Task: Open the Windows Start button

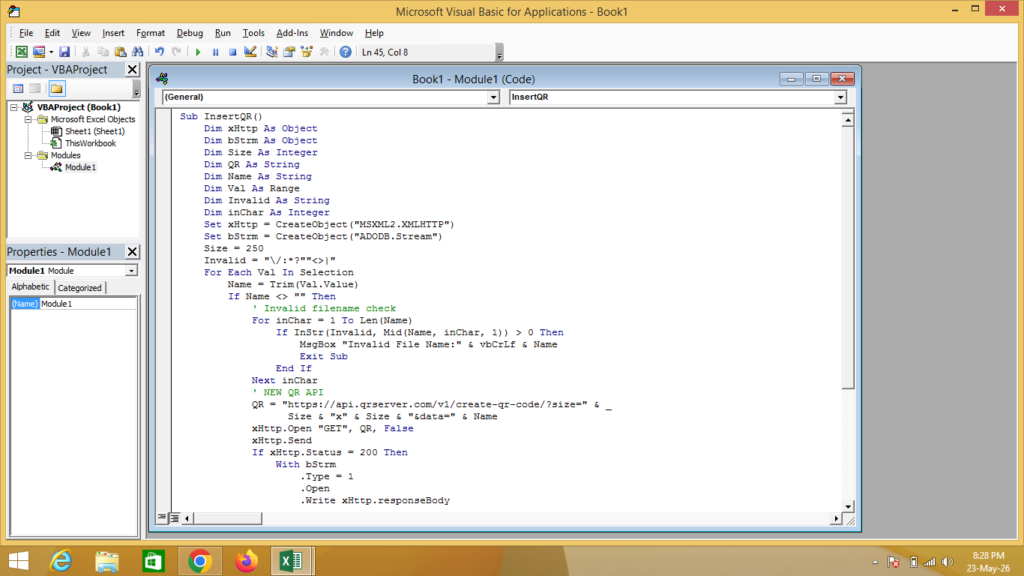Action: [x=19, y=561]
